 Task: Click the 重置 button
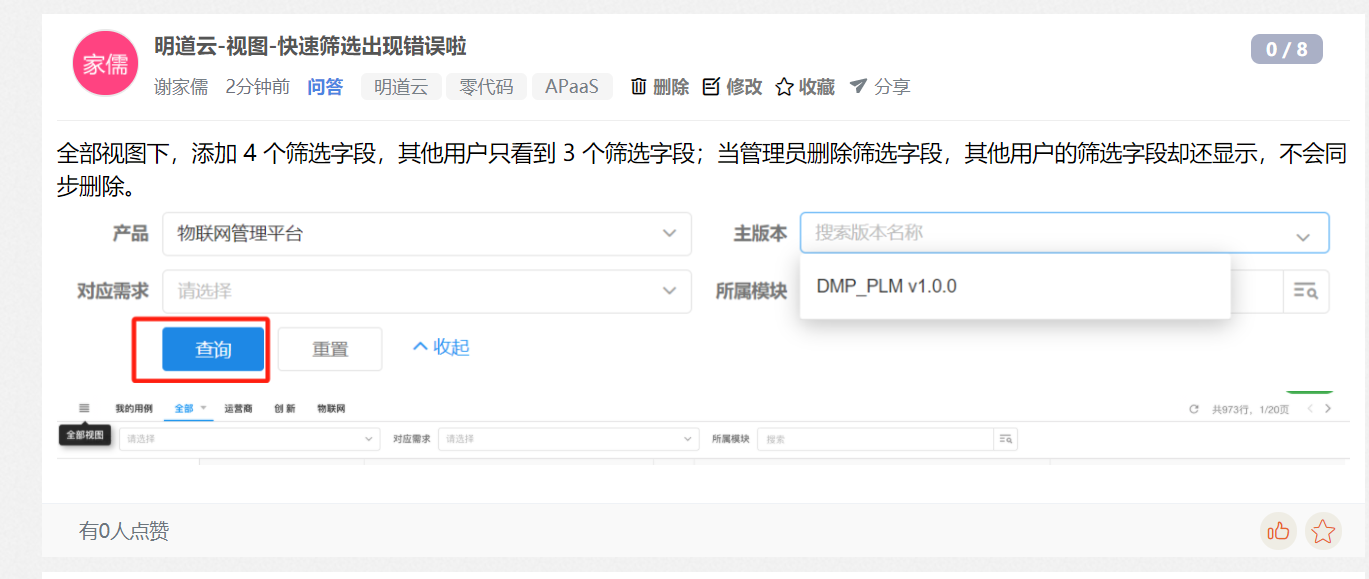330,349
